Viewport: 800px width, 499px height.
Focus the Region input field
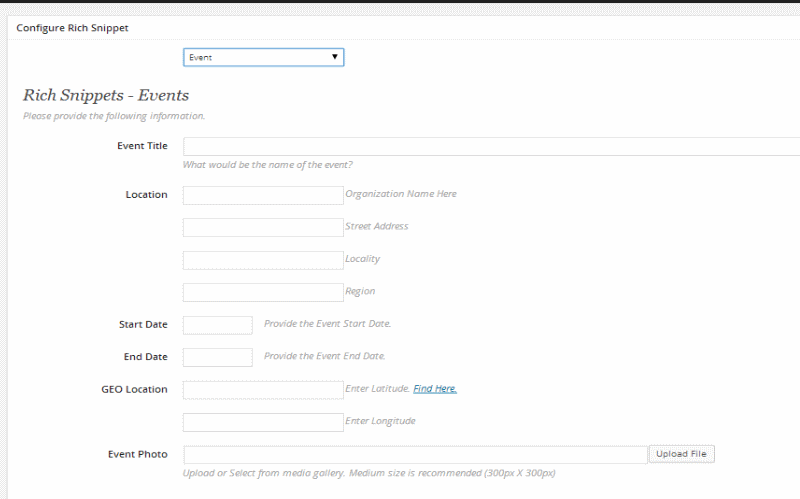263,292
